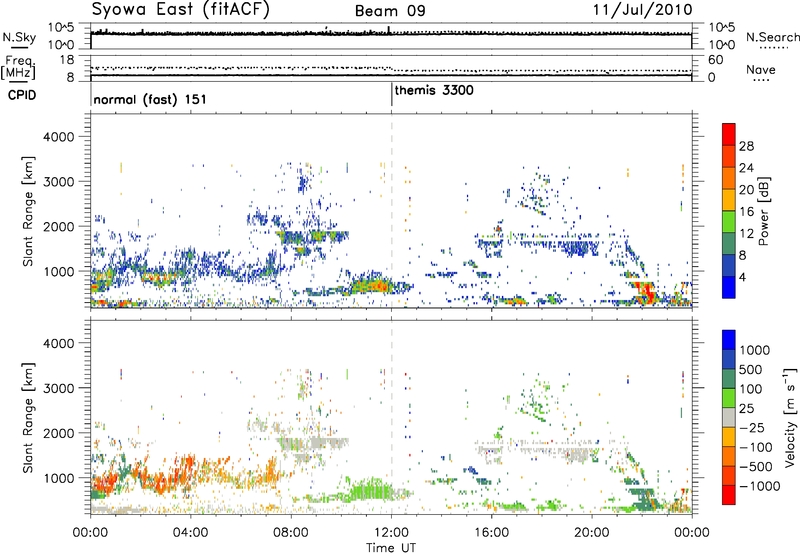Click the '18' frequency axis value
Image resolution: width=800 pixels, height=554 pixels.
tap(67, 60)
